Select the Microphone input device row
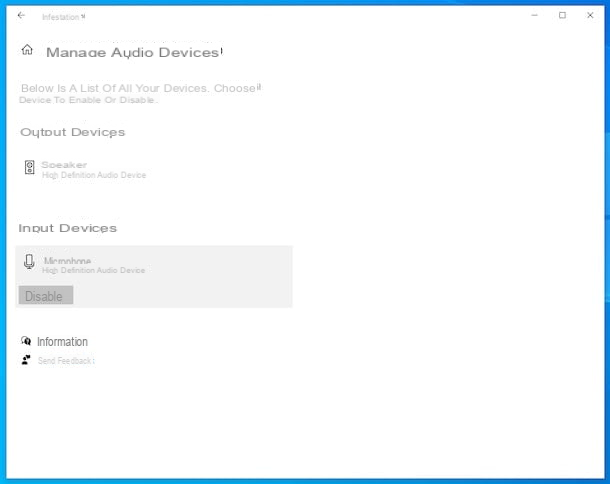 point(154,277)
